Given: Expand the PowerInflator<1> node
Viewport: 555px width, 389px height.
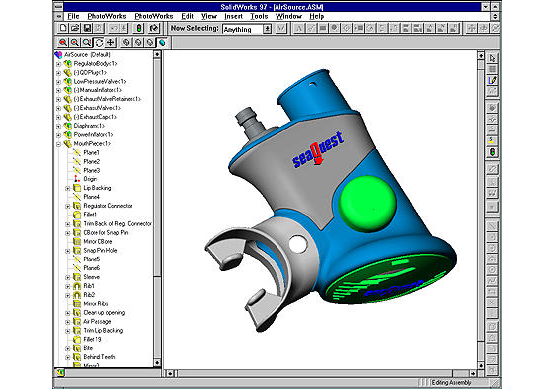Looking at the screenshot, I should (59, 135).
